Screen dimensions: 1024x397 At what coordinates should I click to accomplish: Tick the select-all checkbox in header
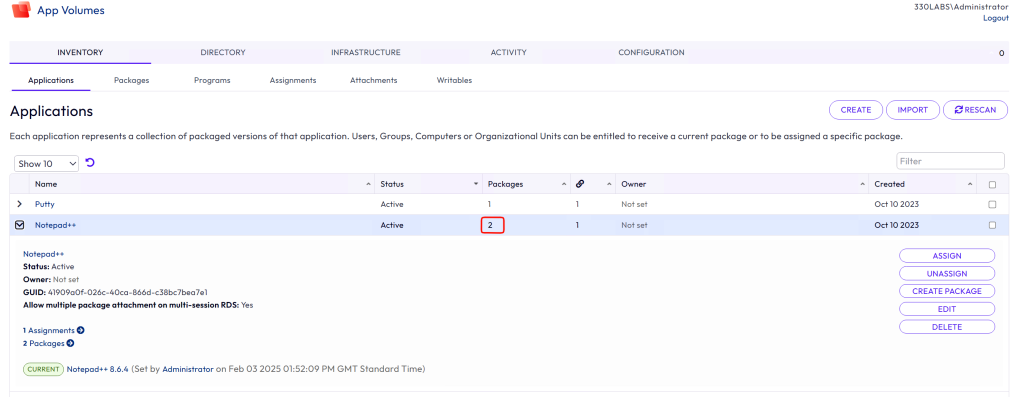[x=993, y=185]
